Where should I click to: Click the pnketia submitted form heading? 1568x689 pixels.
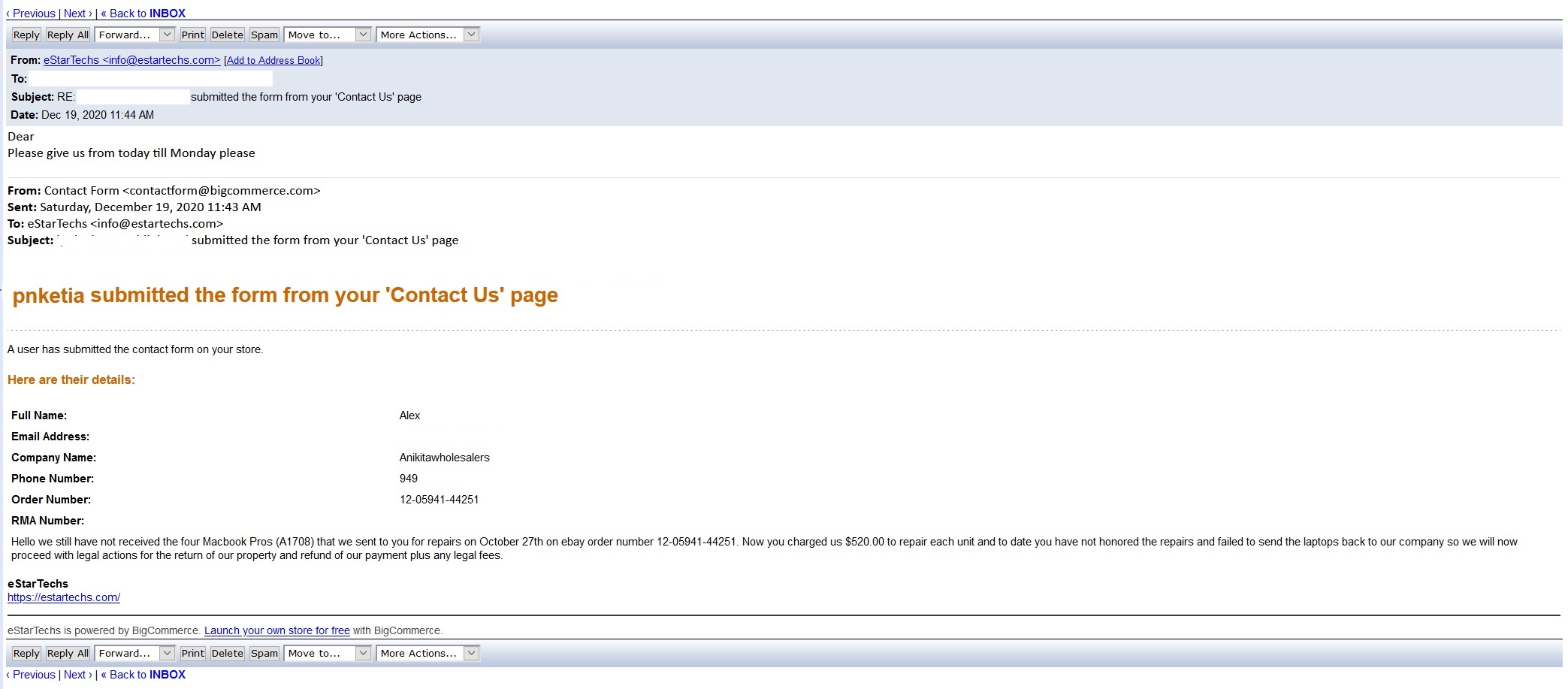pos(286,295)
